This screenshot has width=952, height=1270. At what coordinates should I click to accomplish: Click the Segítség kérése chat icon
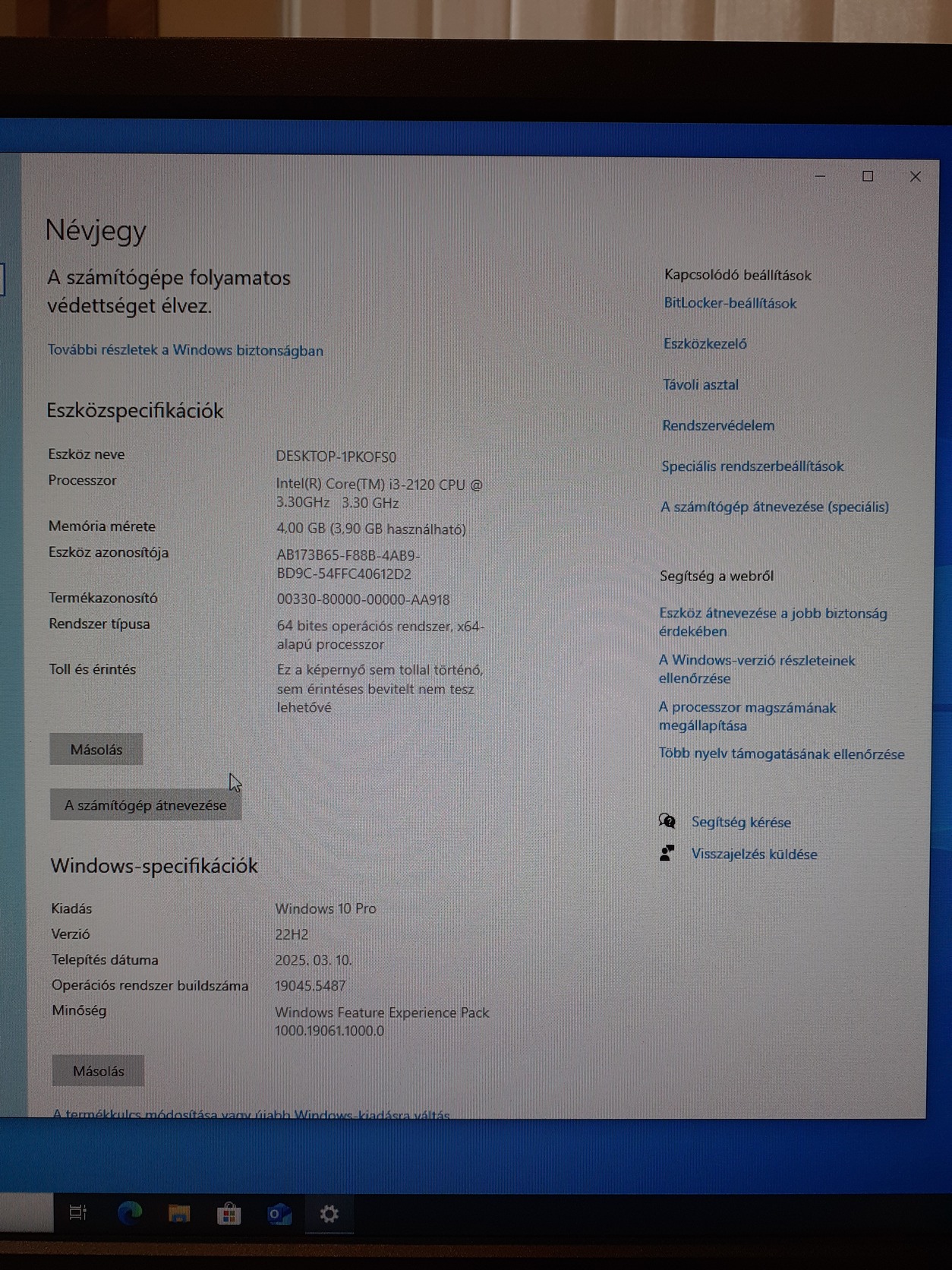[667, 821]
